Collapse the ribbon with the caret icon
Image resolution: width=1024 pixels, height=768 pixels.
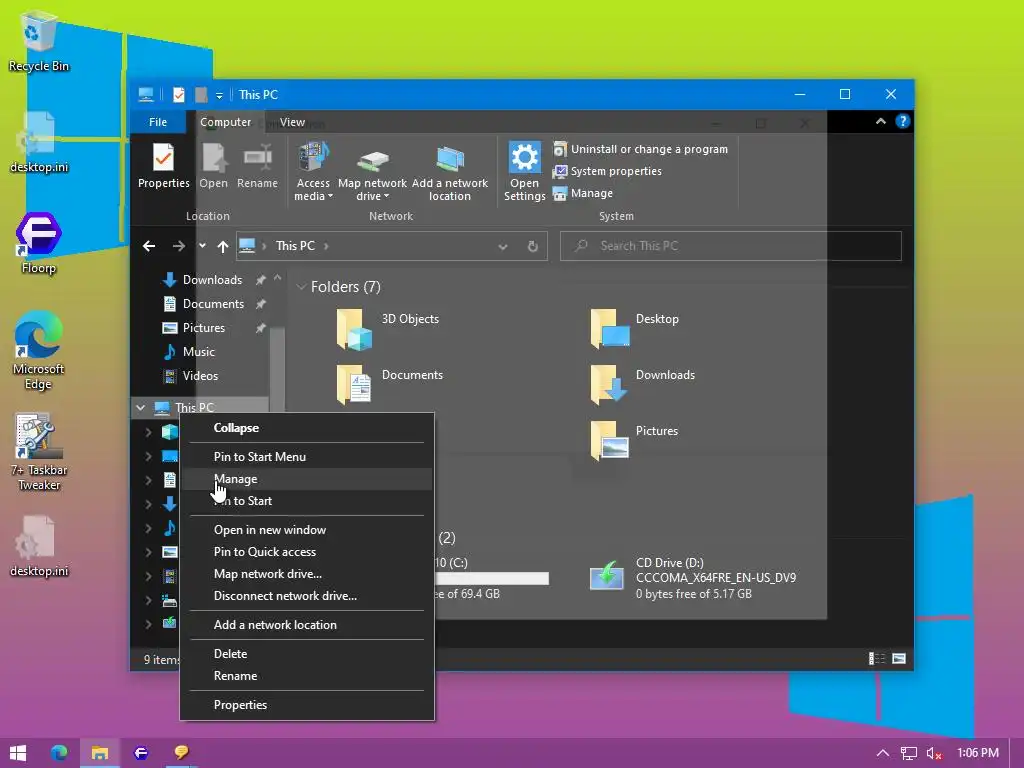pyautogui.click(x=880, y=121)
